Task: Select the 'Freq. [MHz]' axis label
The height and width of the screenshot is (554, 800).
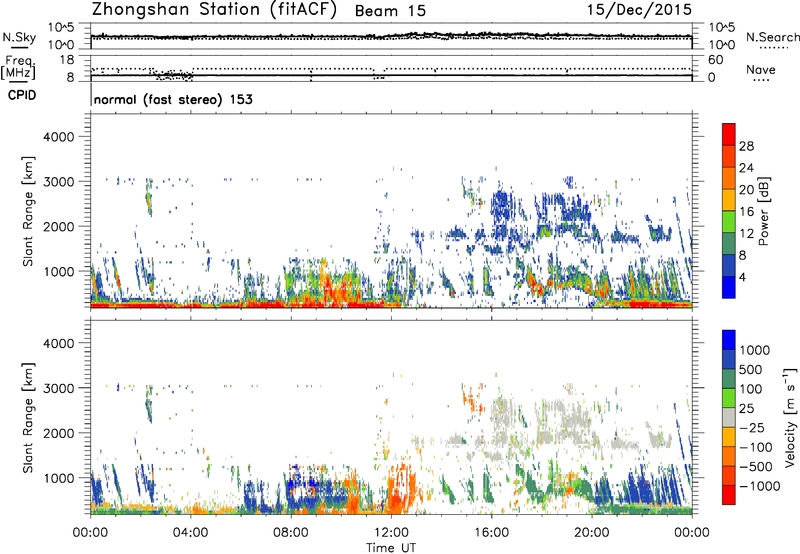Action: [18, 67]
